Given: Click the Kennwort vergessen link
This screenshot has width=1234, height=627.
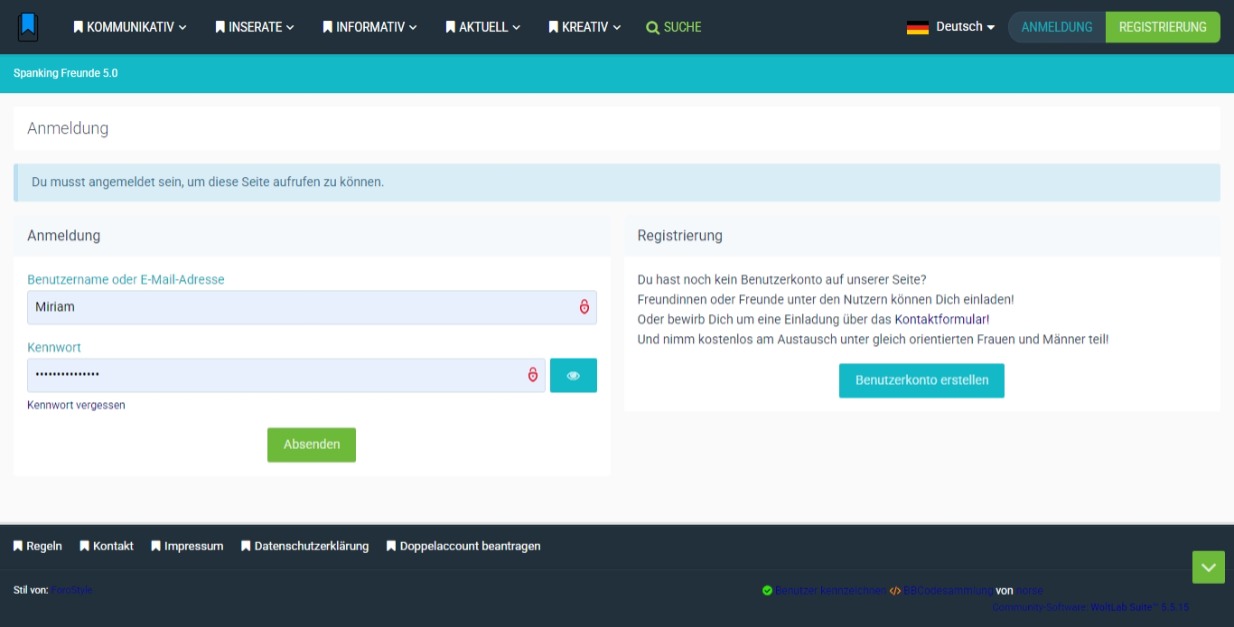Looking at the screenshot, I should pyautogui.click(x=76, y=405).
